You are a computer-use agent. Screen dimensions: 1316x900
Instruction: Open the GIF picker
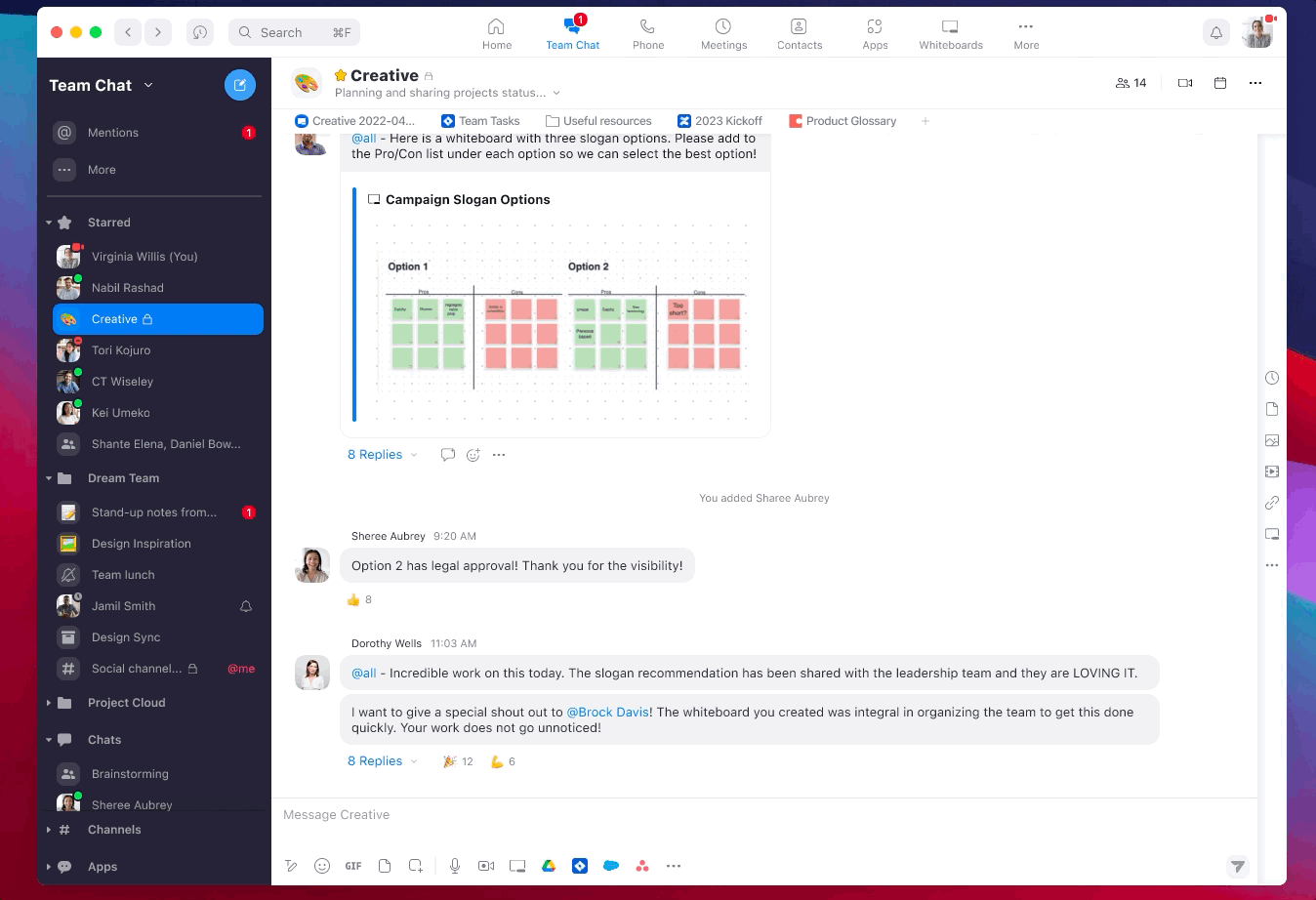tap(353, 866)
